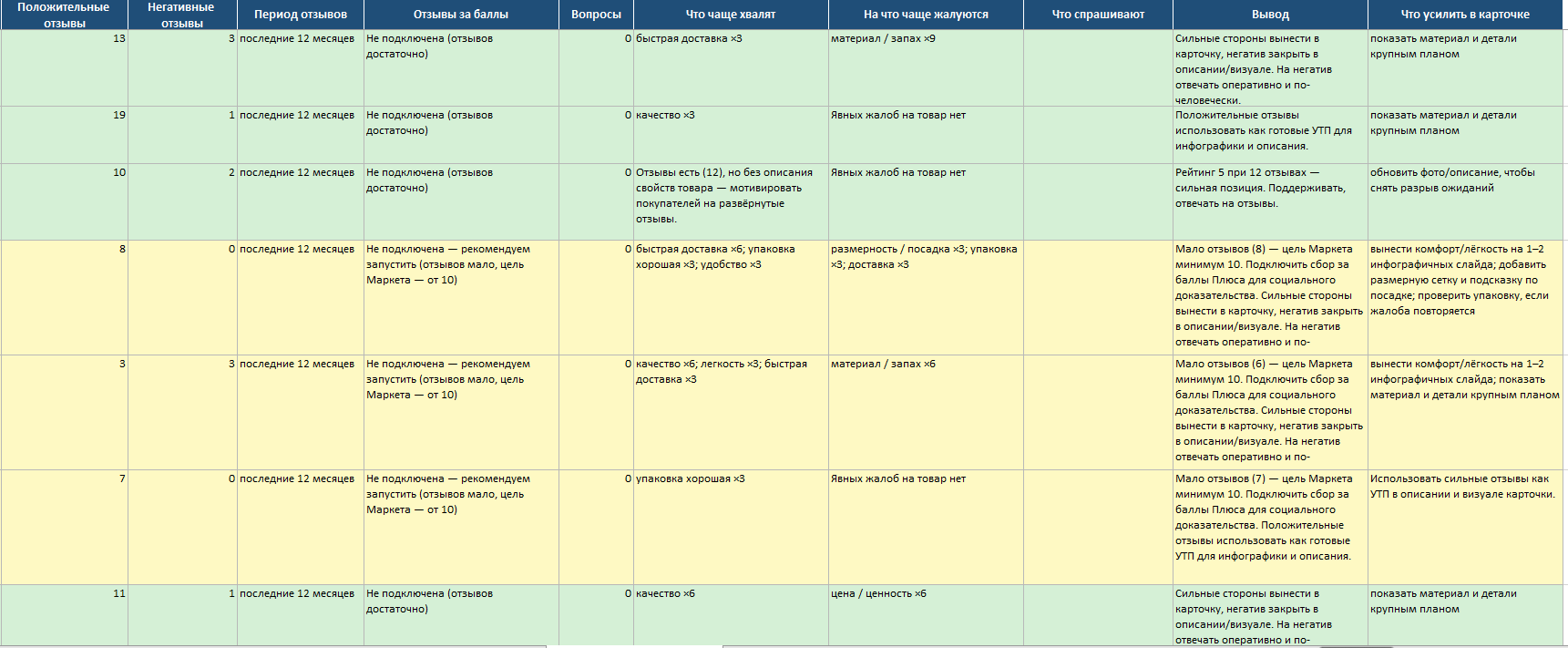
Task: Select 'Не подключена — рекомендуем запустить' in the 8-positives row
Action: (461, 298)
